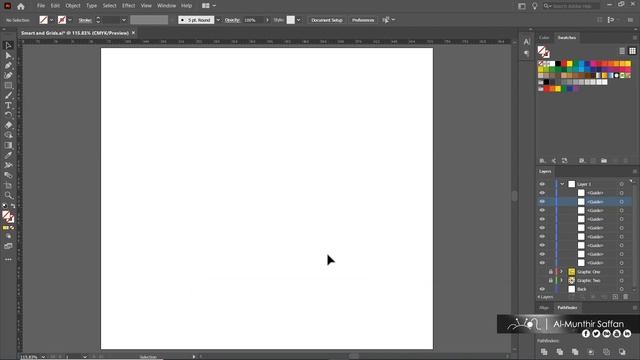640x360 pixels.
Task: Click the Document Setup button
Action: 327,20
